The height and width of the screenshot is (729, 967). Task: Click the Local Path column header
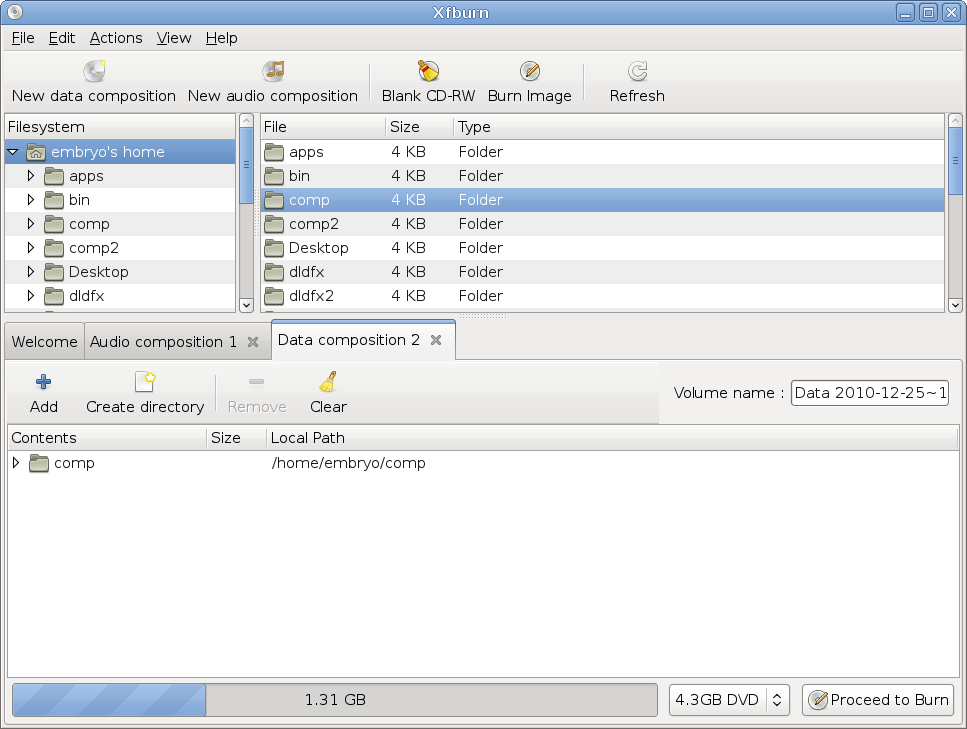click(612, 438)
